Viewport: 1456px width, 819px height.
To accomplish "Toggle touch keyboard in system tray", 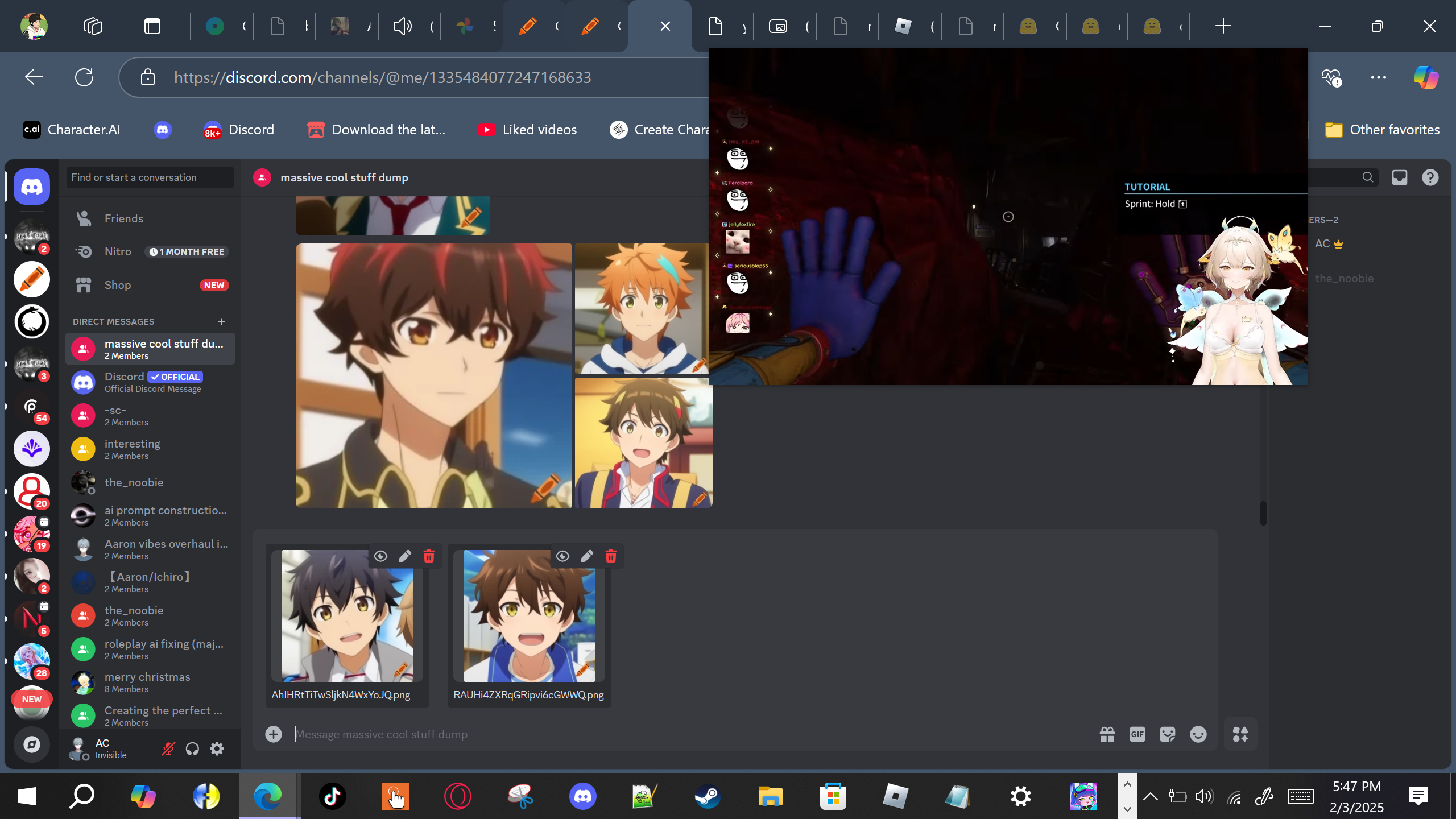I will point(1300,796).
